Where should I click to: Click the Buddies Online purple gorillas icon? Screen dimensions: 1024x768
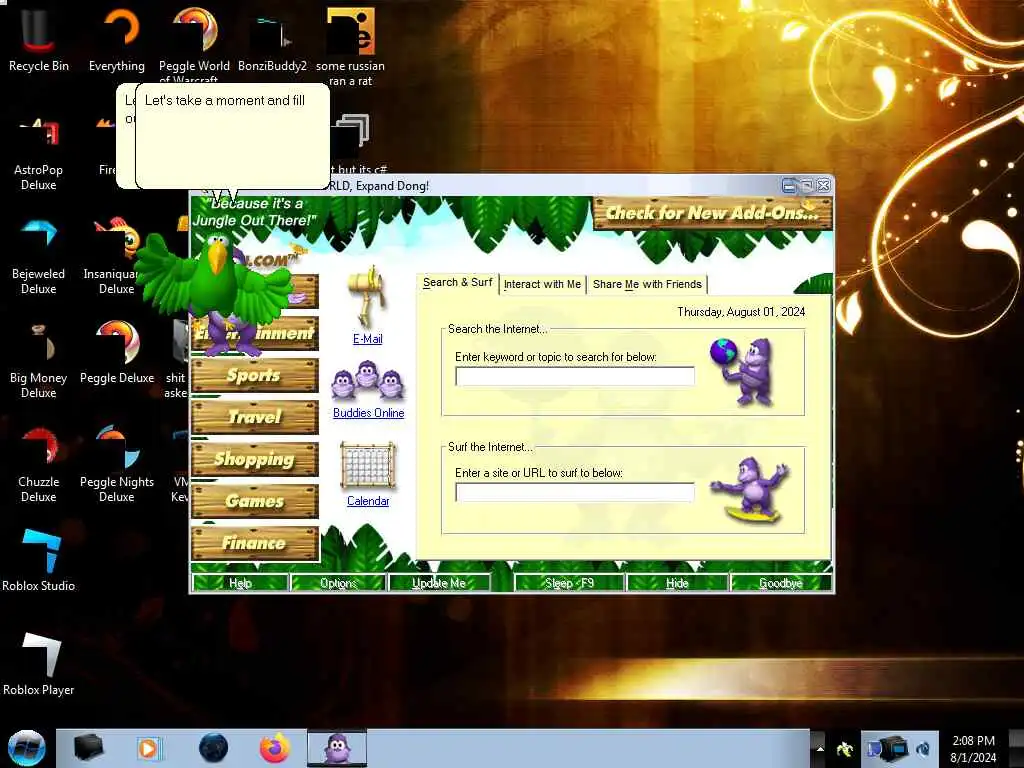[368, 380]
